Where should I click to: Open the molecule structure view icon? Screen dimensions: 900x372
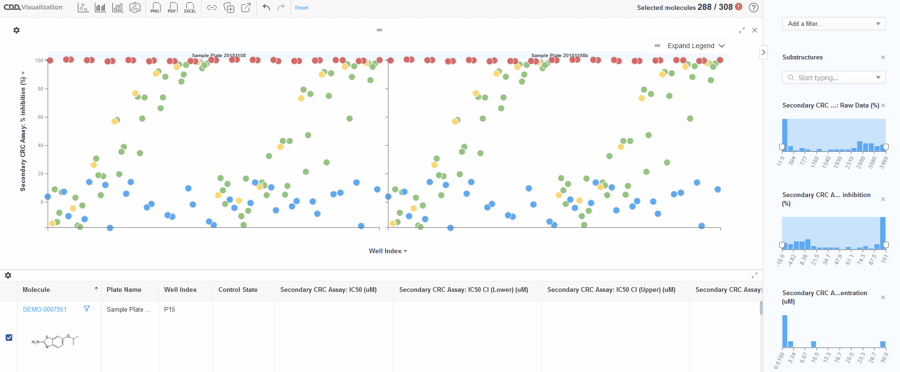point(135,7)
